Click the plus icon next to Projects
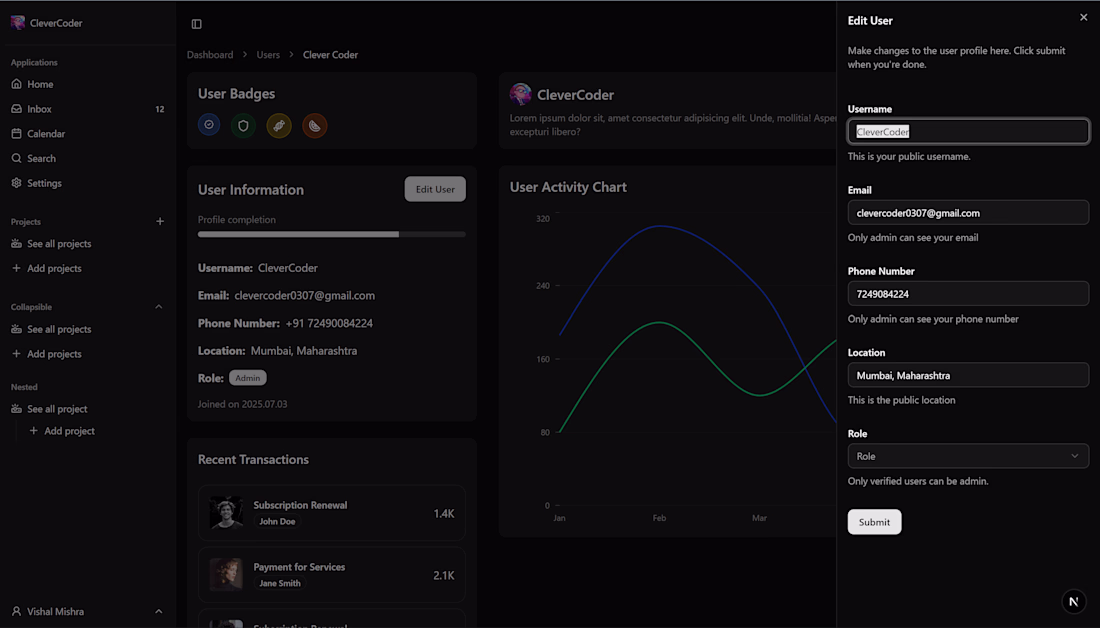The width and height of the screenshot is (1100, 628). coord(160,221)
